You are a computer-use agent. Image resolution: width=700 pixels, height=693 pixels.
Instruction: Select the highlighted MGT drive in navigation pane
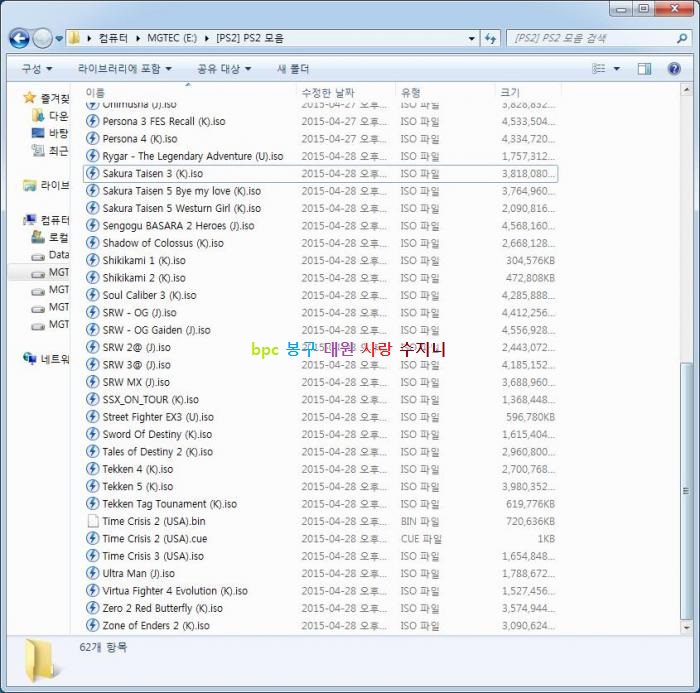(x=50, y=272)
